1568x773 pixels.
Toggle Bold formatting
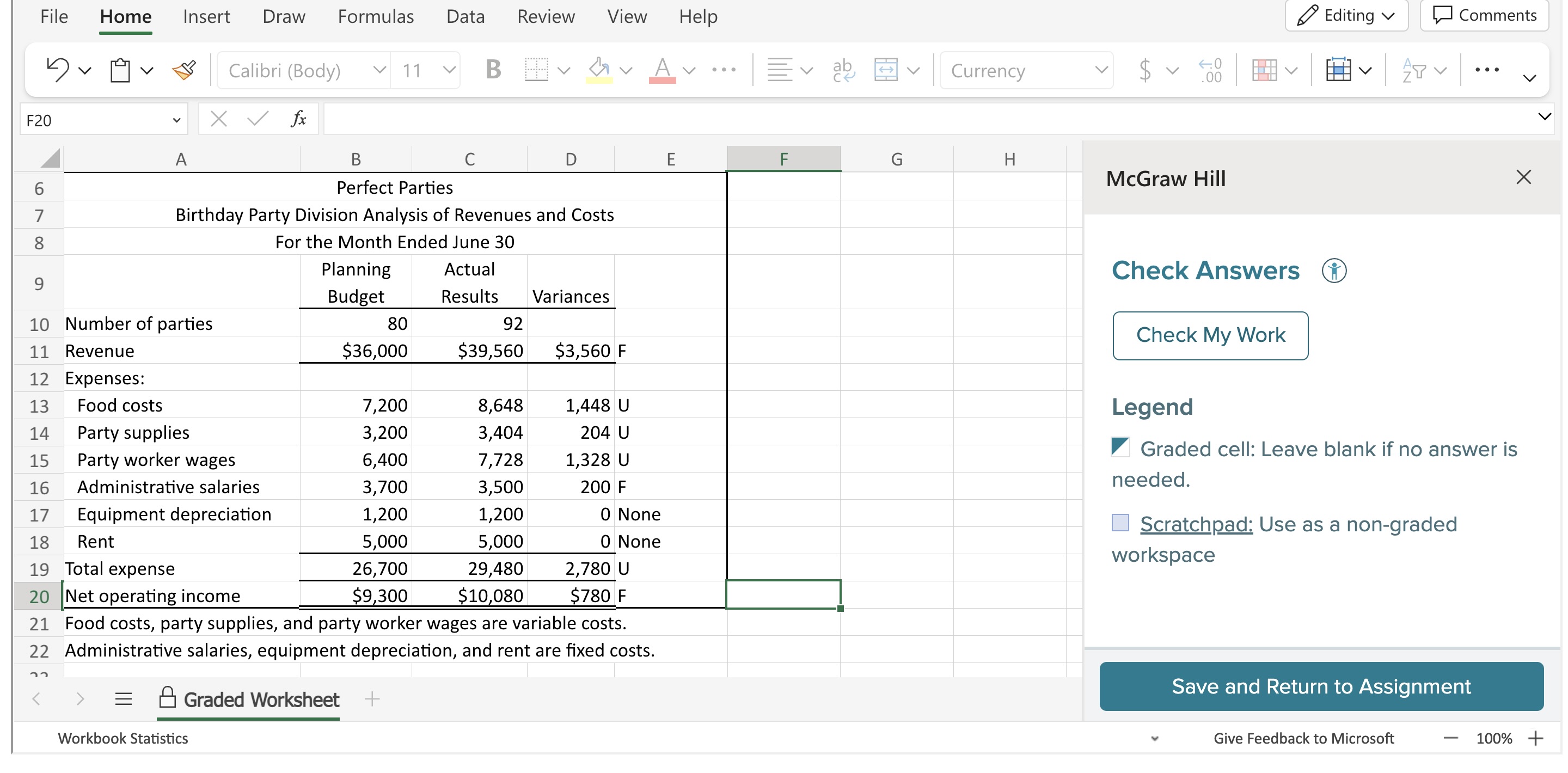[493, 70]
